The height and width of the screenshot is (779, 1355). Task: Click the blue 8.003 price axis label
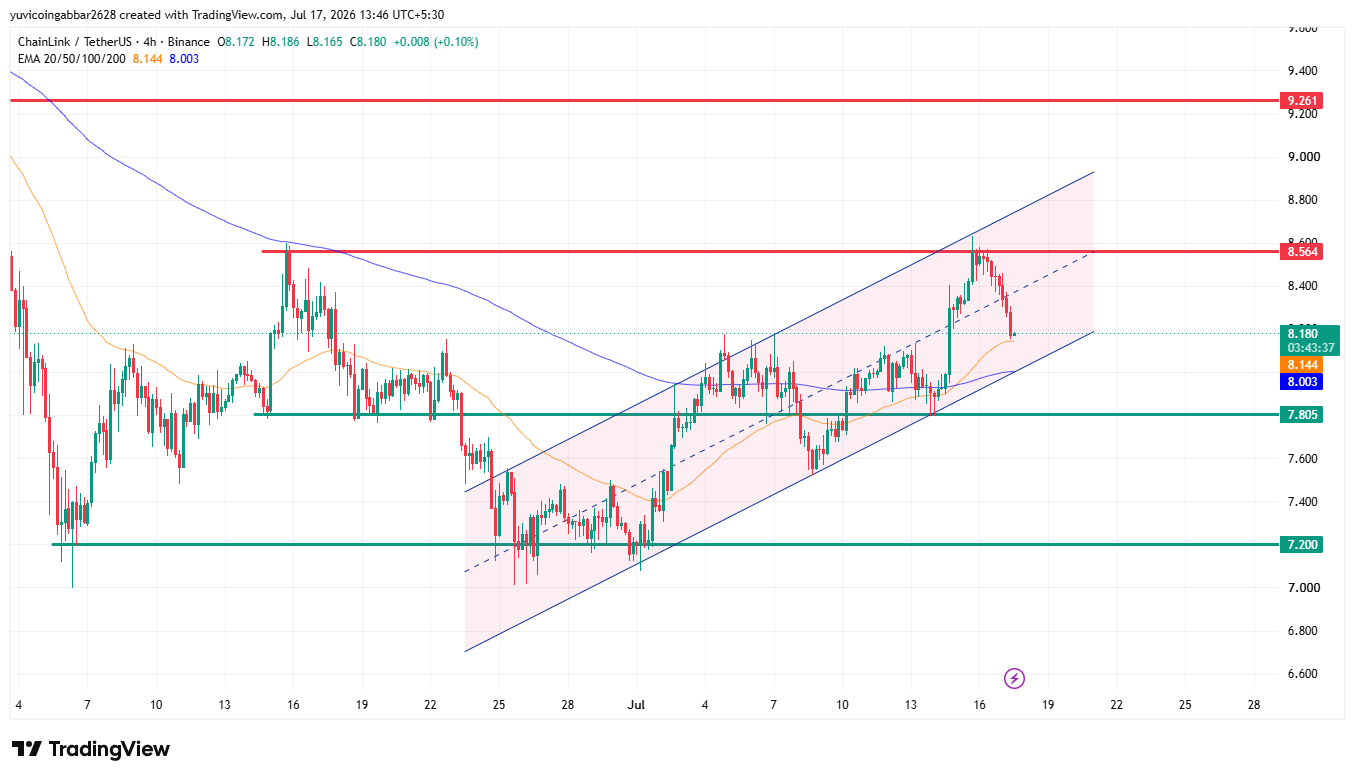[x=1301, y=382]
